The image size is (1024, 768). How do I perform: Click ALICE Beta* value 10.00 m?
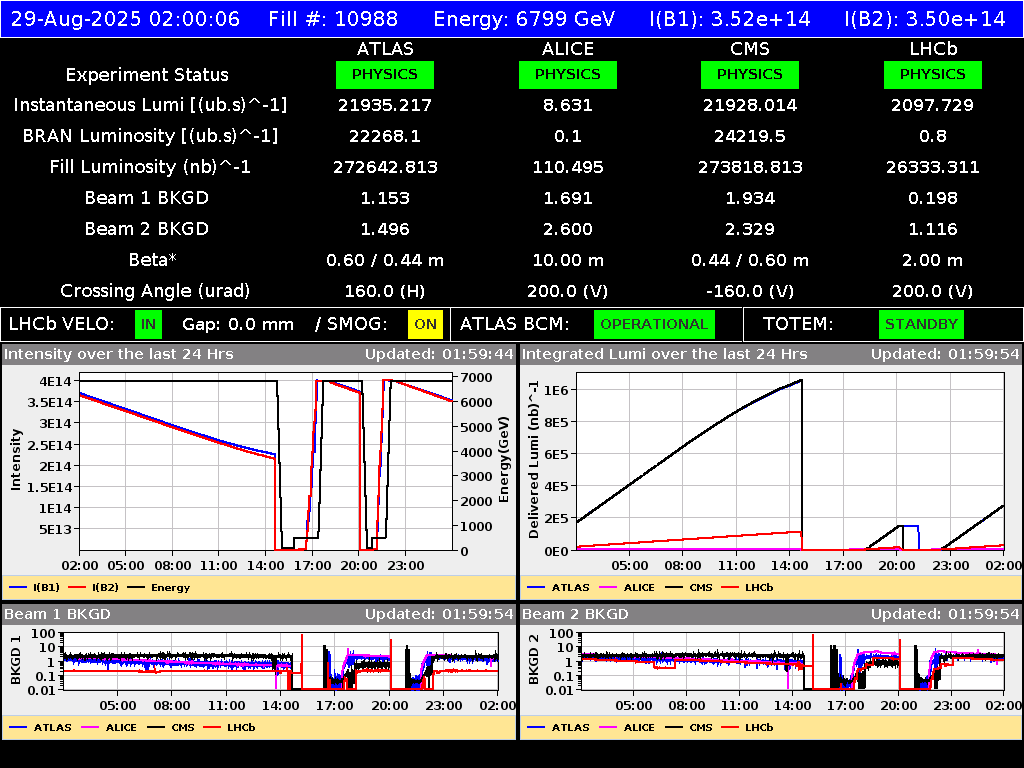tap(568, 260)
